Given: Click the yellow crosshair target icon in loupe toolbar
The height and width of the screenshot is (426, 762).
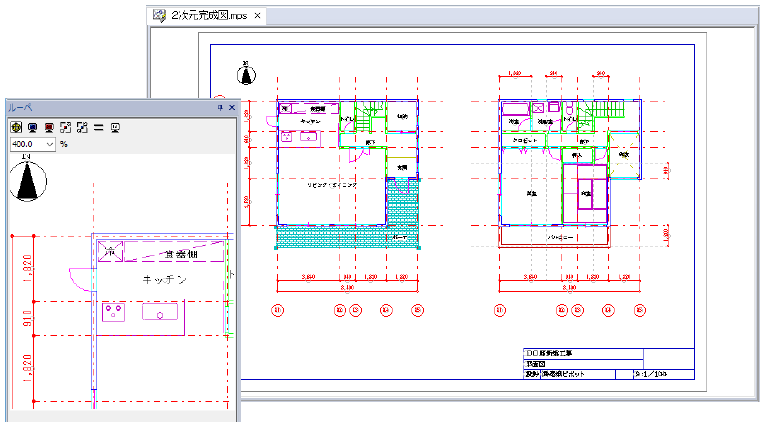Looking at the screenshot, I should click(x=15, y=127).
